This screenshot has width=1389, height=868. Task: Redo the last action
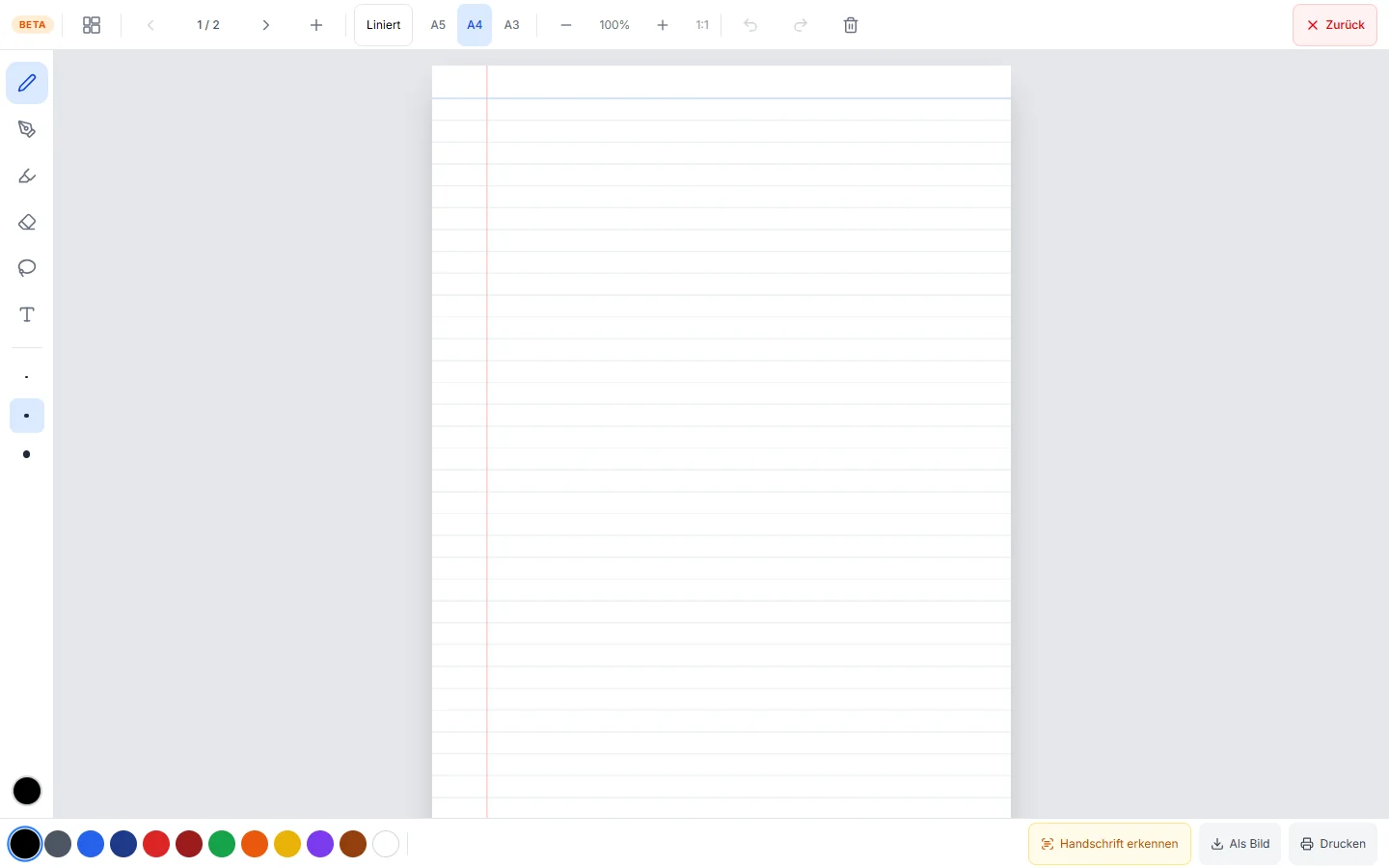click(801, 25)
